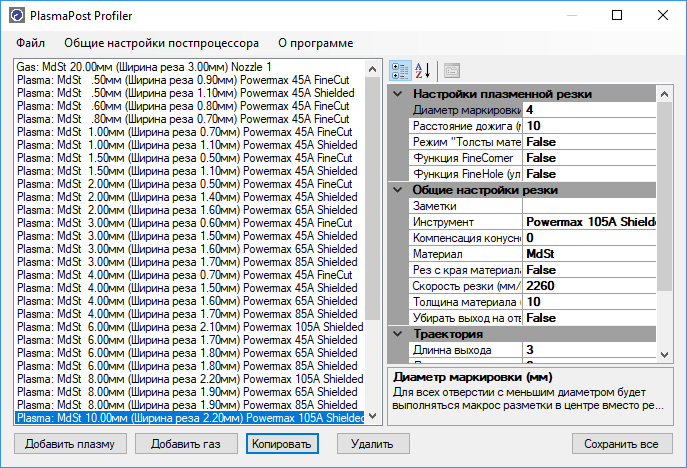
Task: Click the Добавить газ button
Action: [186, 444]
